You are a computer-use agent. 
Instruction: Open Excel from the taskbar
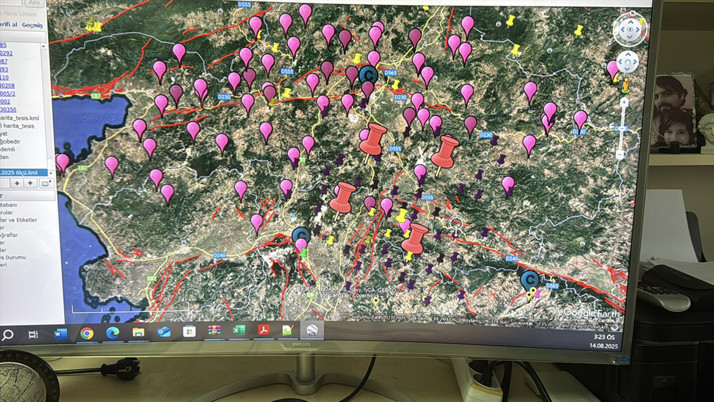[x=239, y=330]
